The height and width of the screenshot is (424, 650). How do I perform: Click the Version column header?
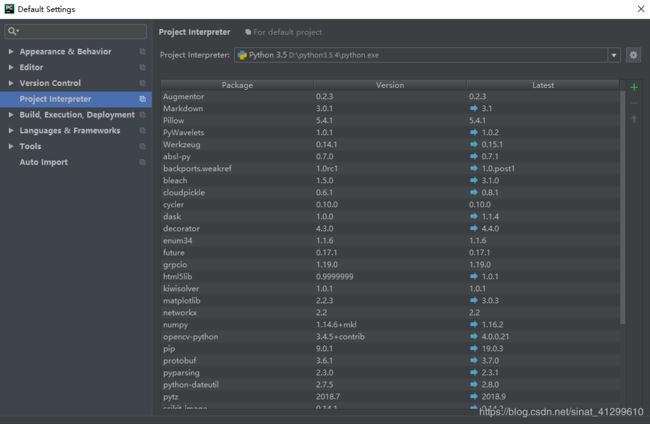point(390,85)
